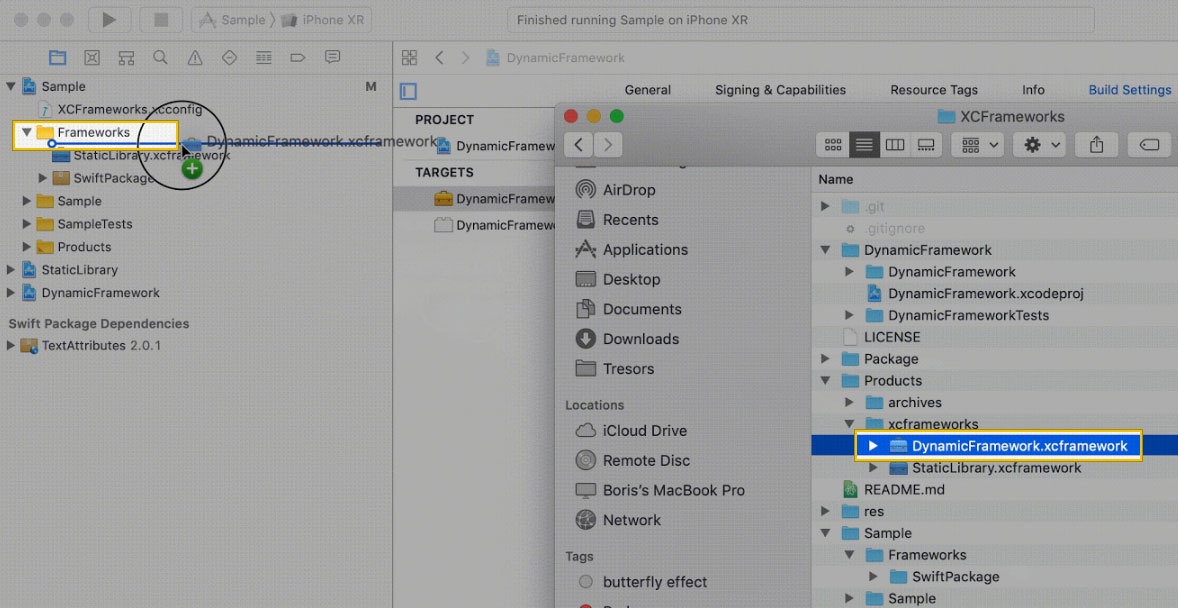Image resolution: width=1178 pixels, height=608 pixels.
Task: Expand the archives folder in Finder
Action: (x=849, y=402)
